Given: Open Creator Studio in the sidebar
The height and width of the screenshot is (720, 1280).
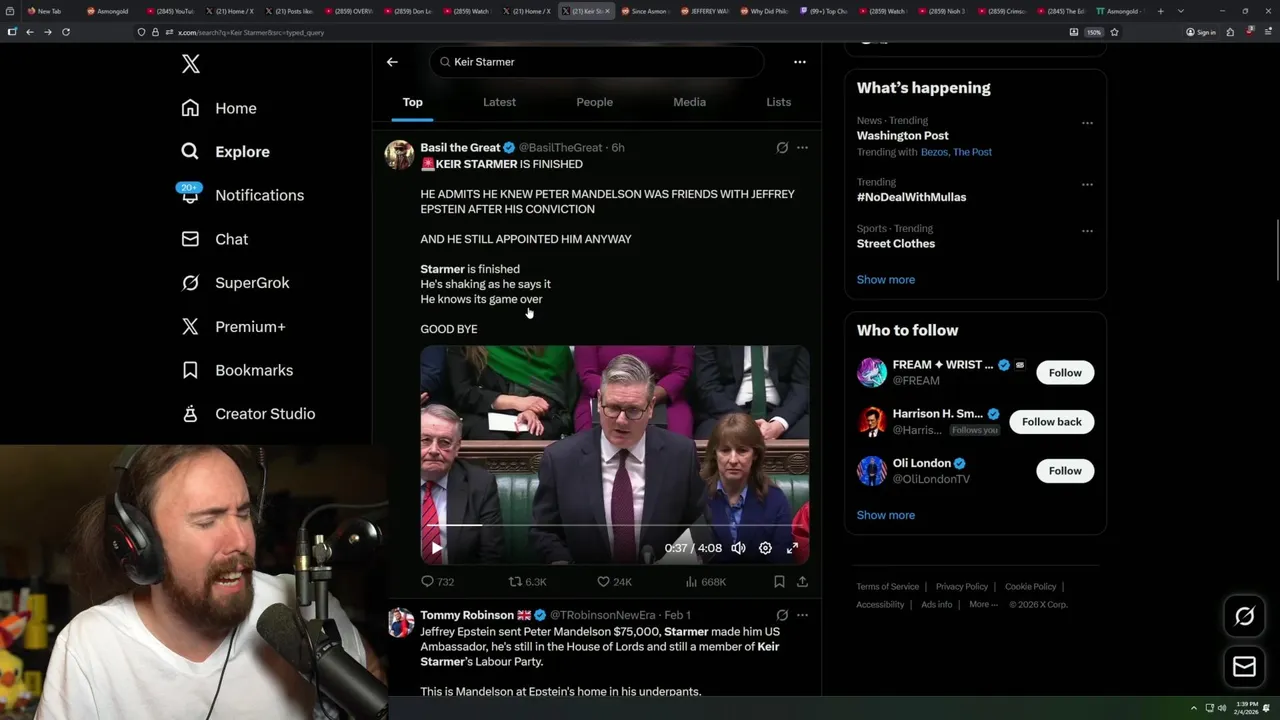Looking at the screenshot, I should pyautogui.click(x=248, y=414).
